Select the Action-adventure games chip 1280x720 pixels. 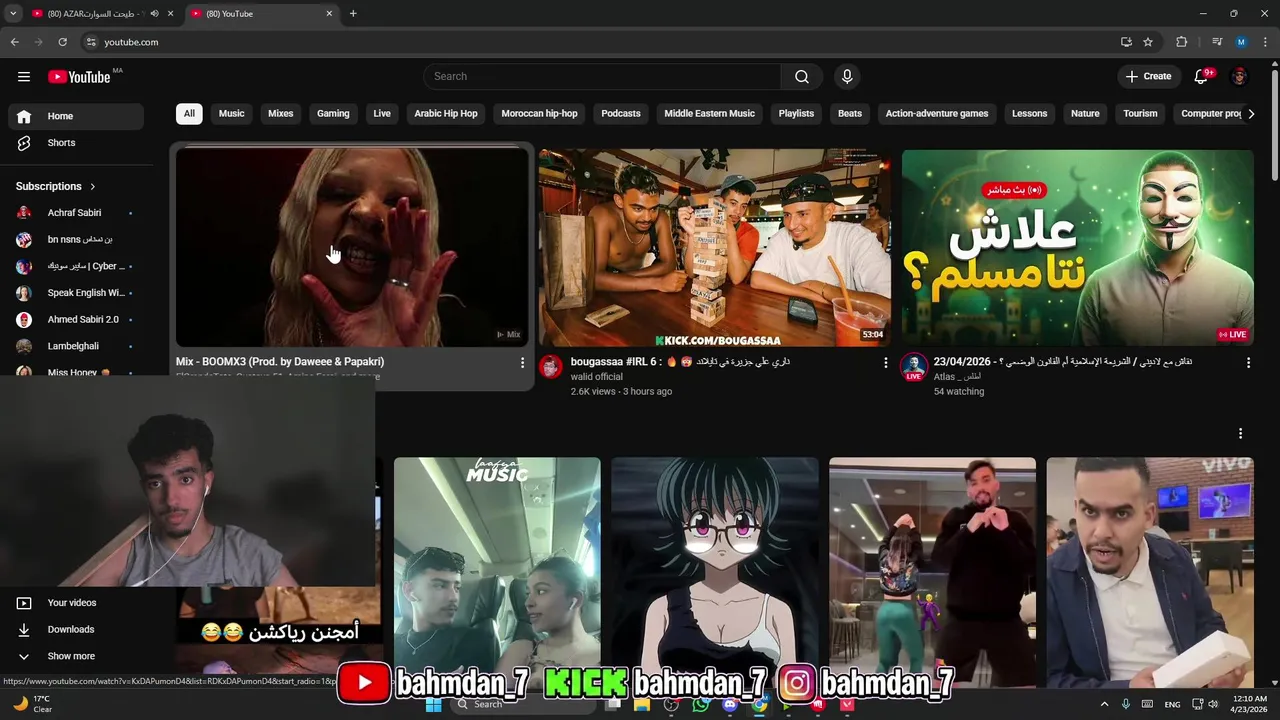(x=937, y=114)
